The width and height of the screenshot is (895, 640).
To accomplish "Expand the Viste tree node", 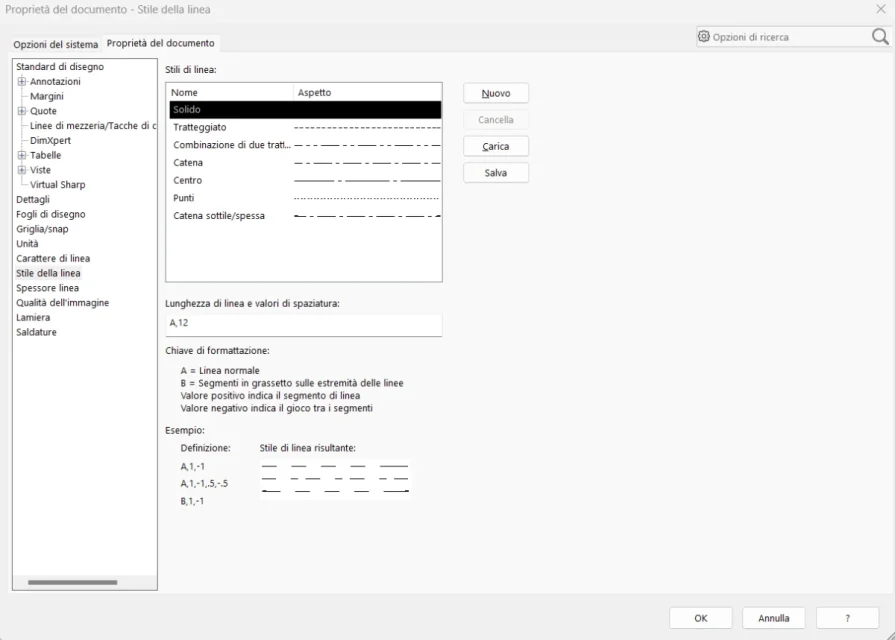I will (22, 170).
